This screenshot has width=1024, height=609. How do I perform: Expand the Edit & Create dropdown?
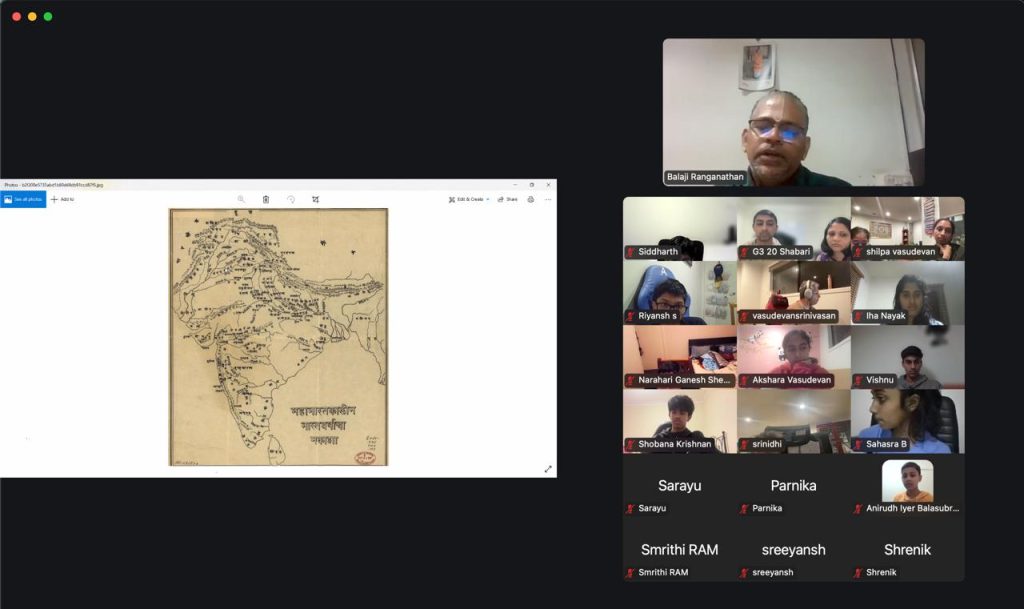tap(469, 199)
